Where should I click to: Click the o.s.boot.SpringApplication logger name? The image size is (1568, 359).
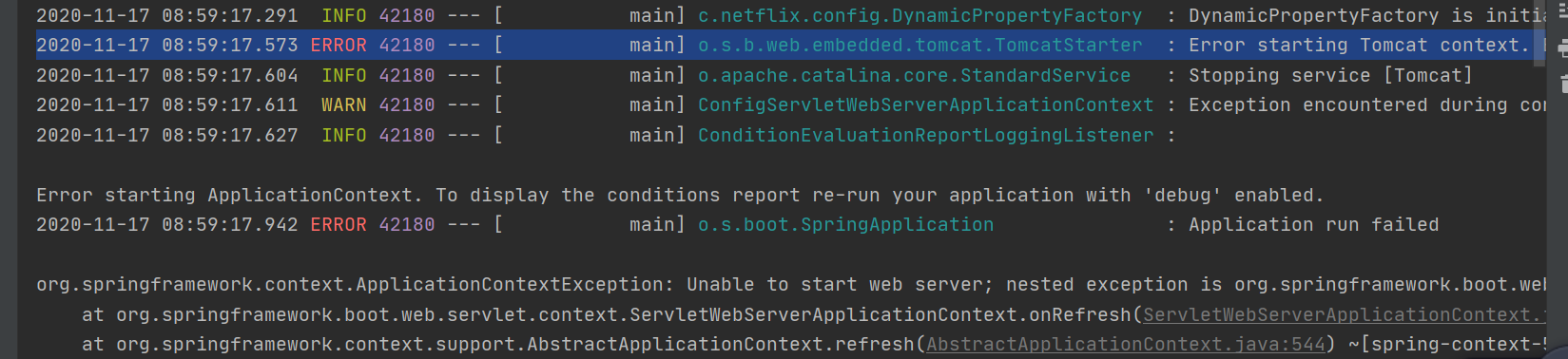pyautogui.click(x=845, y=224)
